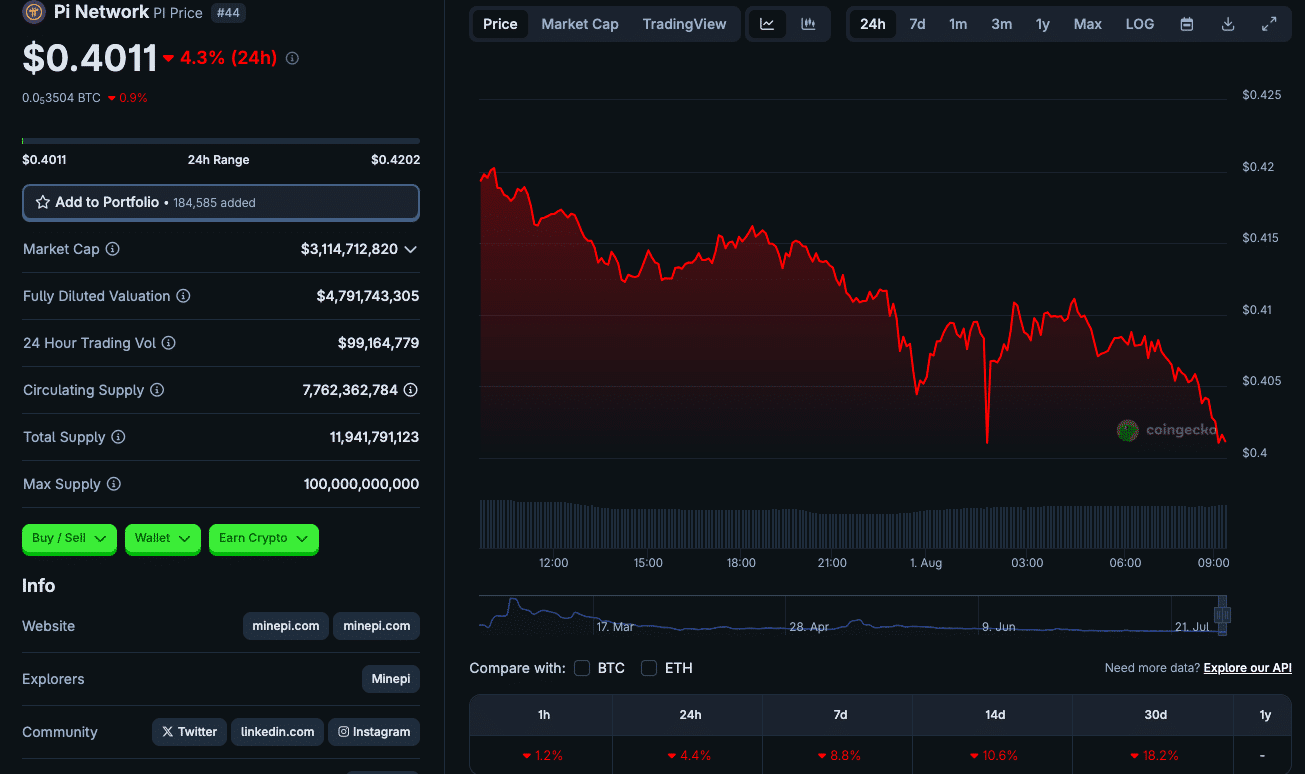Select 1y time range
The image size is (1305, 774).
click(x=1043, y=24)
